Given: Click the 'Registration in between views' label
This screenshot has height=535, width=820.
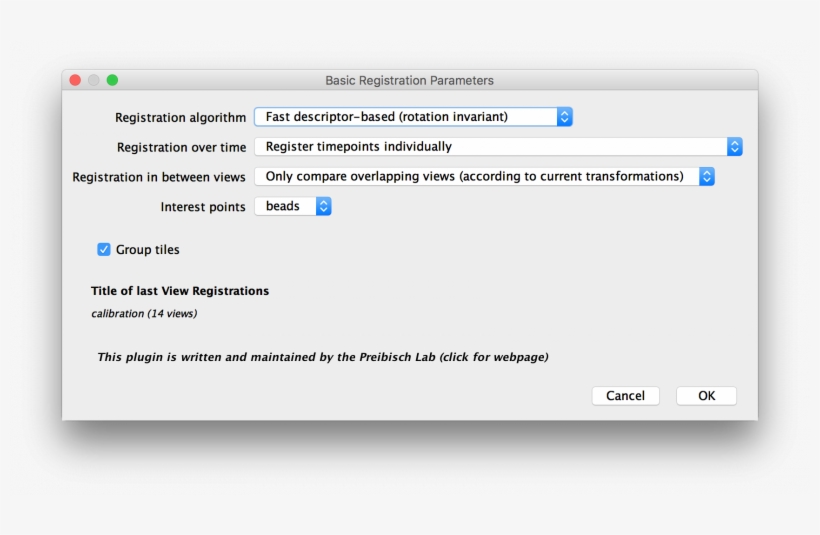Looking at the screenshot, I should click(159, 177).
